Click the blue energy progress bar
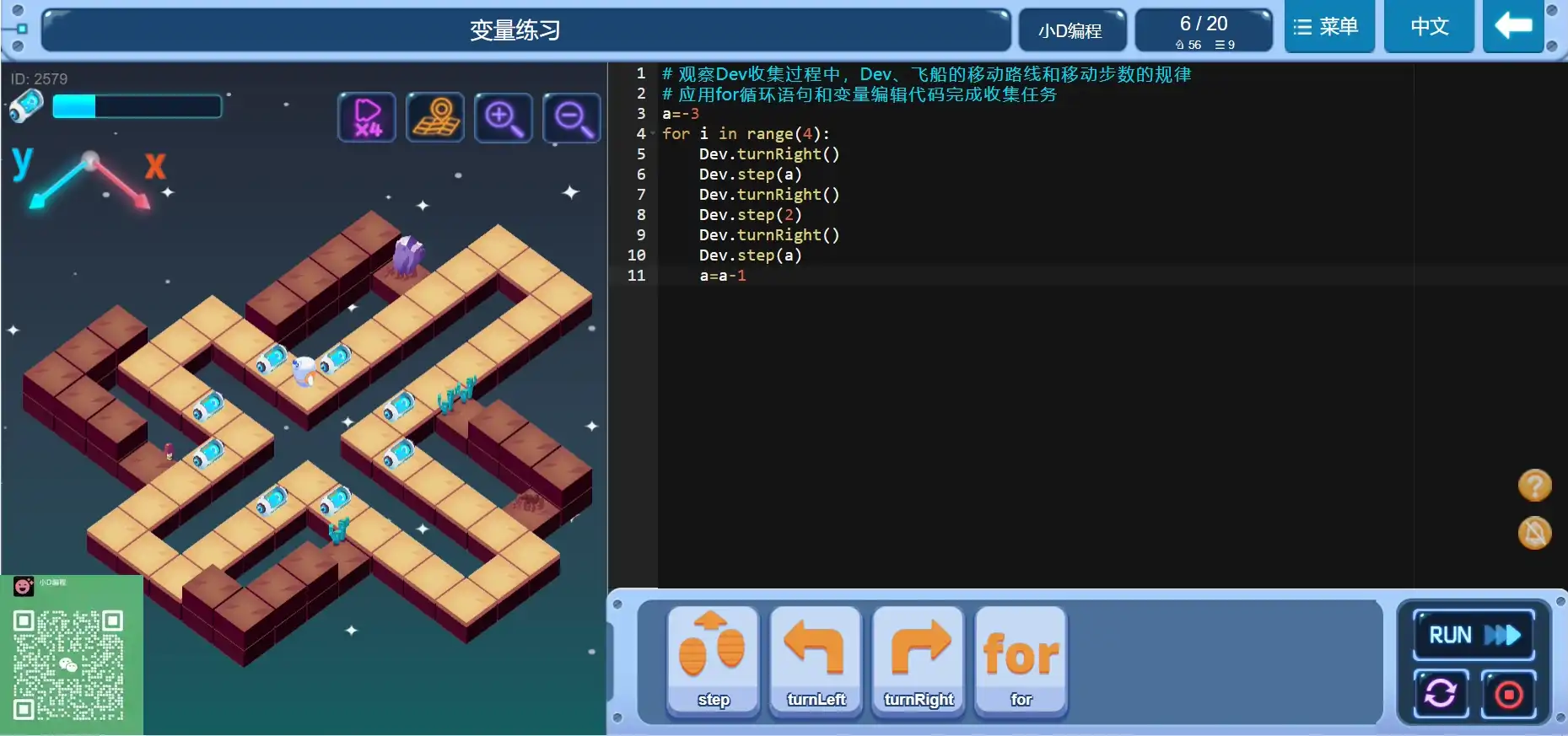 coord(137,106)
